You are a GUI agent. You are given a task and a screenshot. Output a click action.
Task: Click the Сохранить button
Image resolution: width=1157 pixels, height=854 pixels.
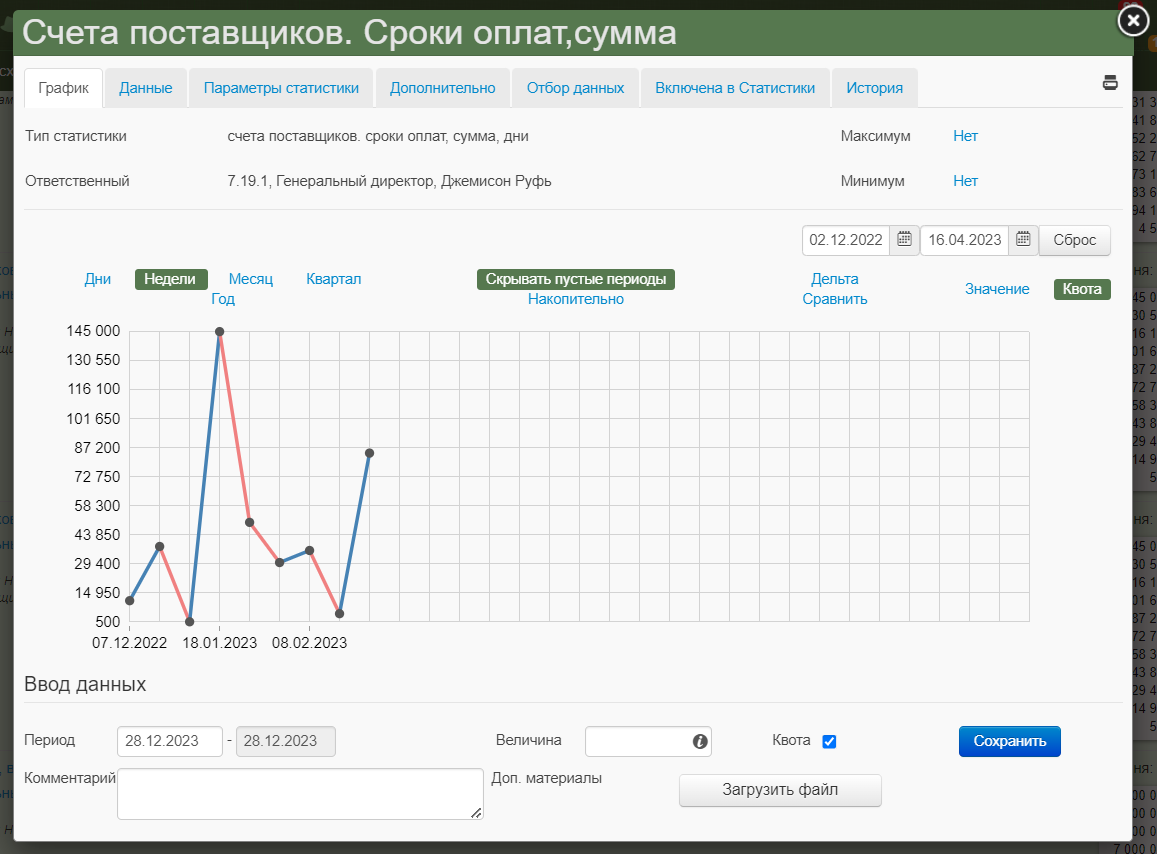(x=1009, y=741)
